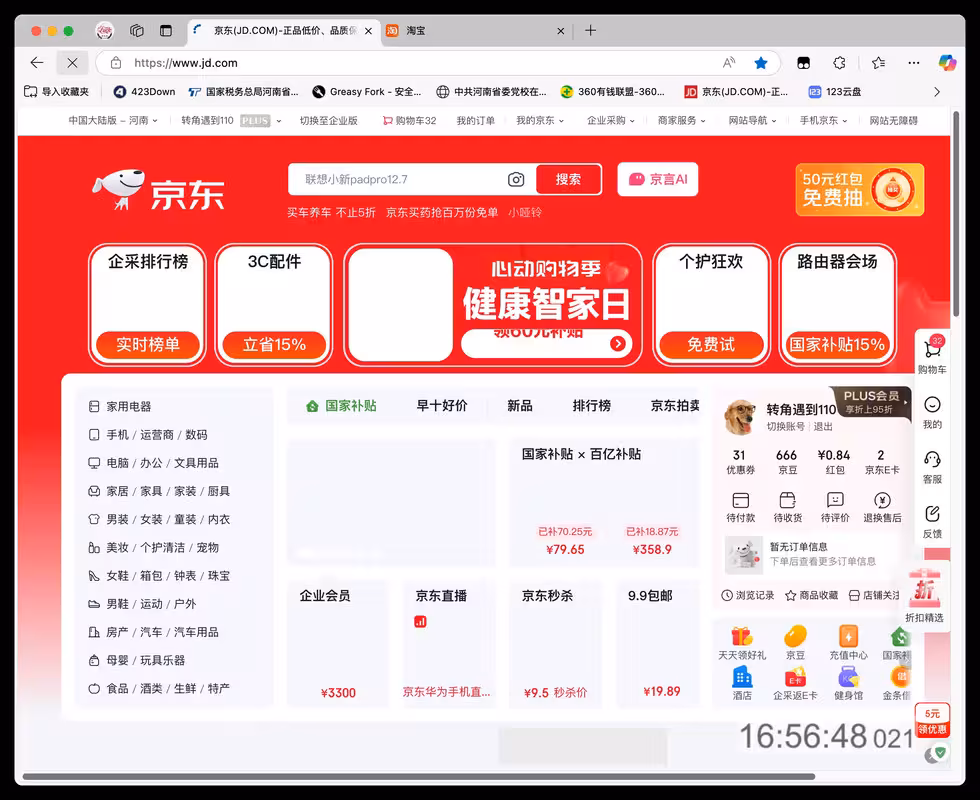Open the 反馈 feedback icon

tap(932, 521)
